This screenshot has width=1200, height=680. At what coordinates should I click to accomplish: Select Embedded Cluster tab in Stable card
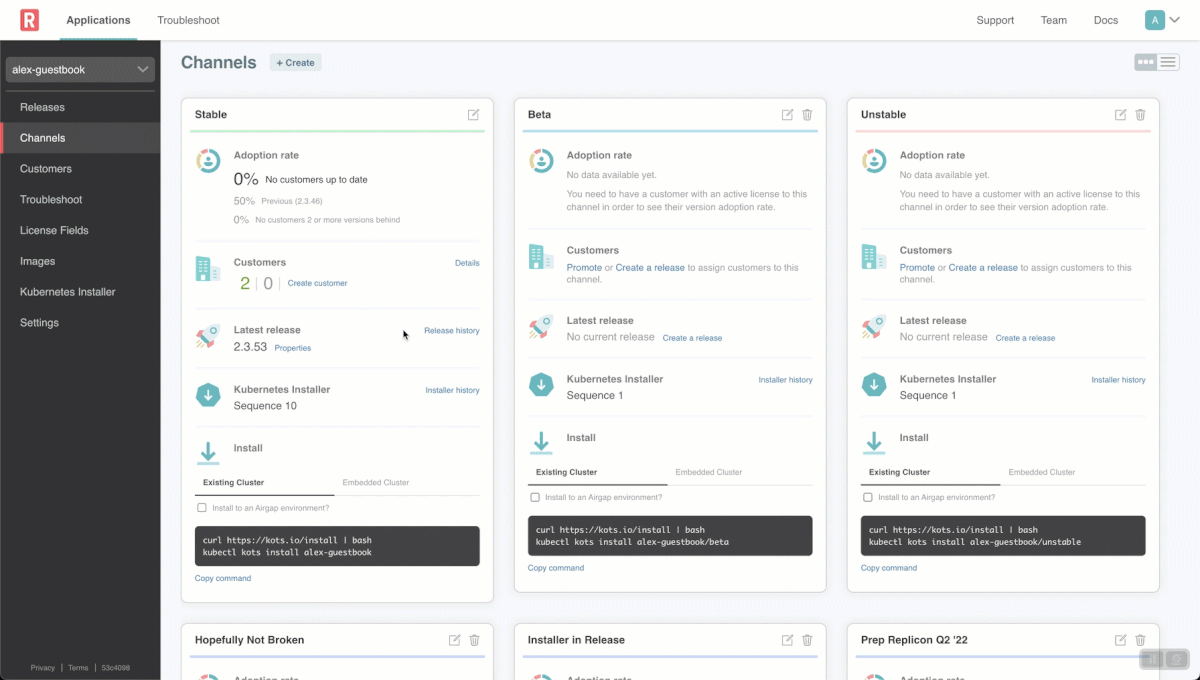point(376,483)
